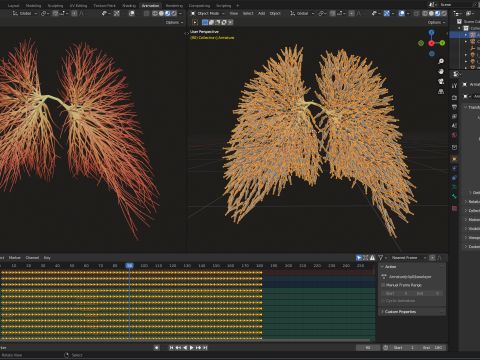Open the Add menu in right viewport
The image size is (480, 360).
[261, 13]
